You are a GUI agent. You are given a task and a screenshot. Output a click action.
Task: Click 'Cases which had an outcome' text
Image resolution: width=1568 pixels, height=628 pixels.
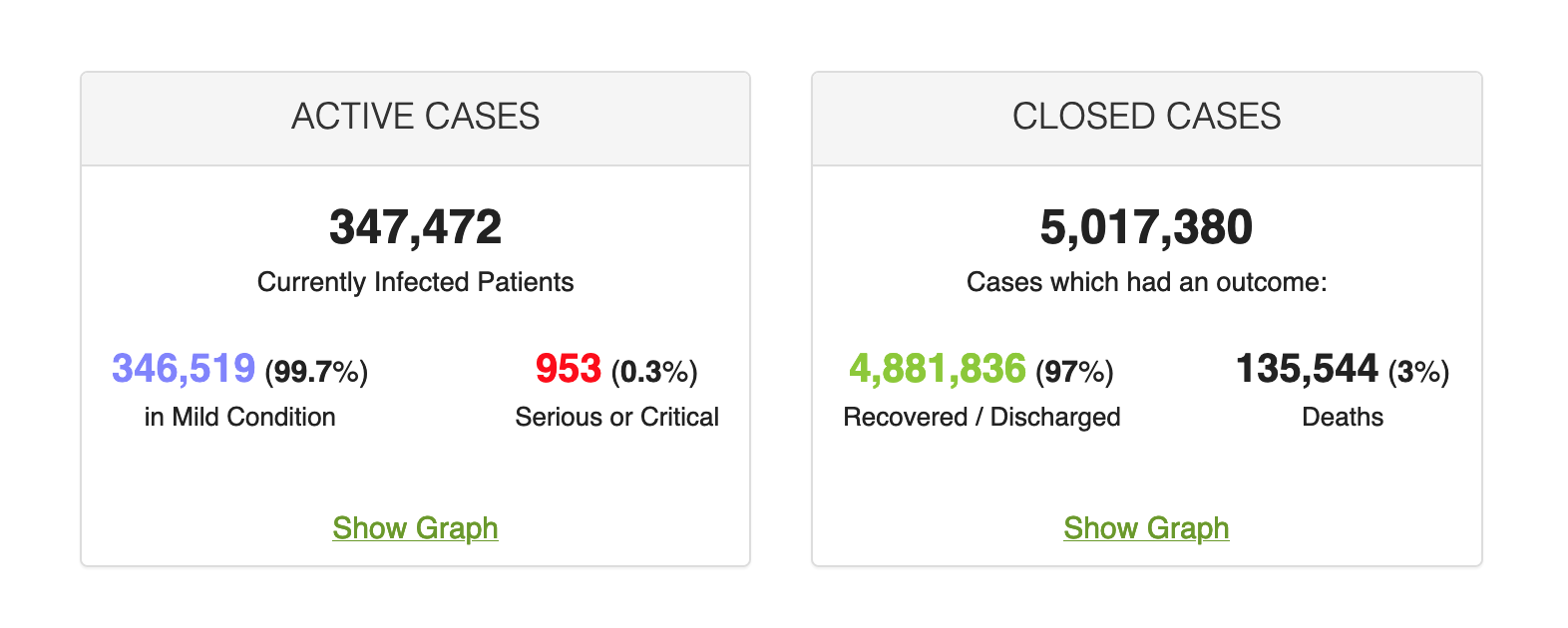[x=1146, y=282]
